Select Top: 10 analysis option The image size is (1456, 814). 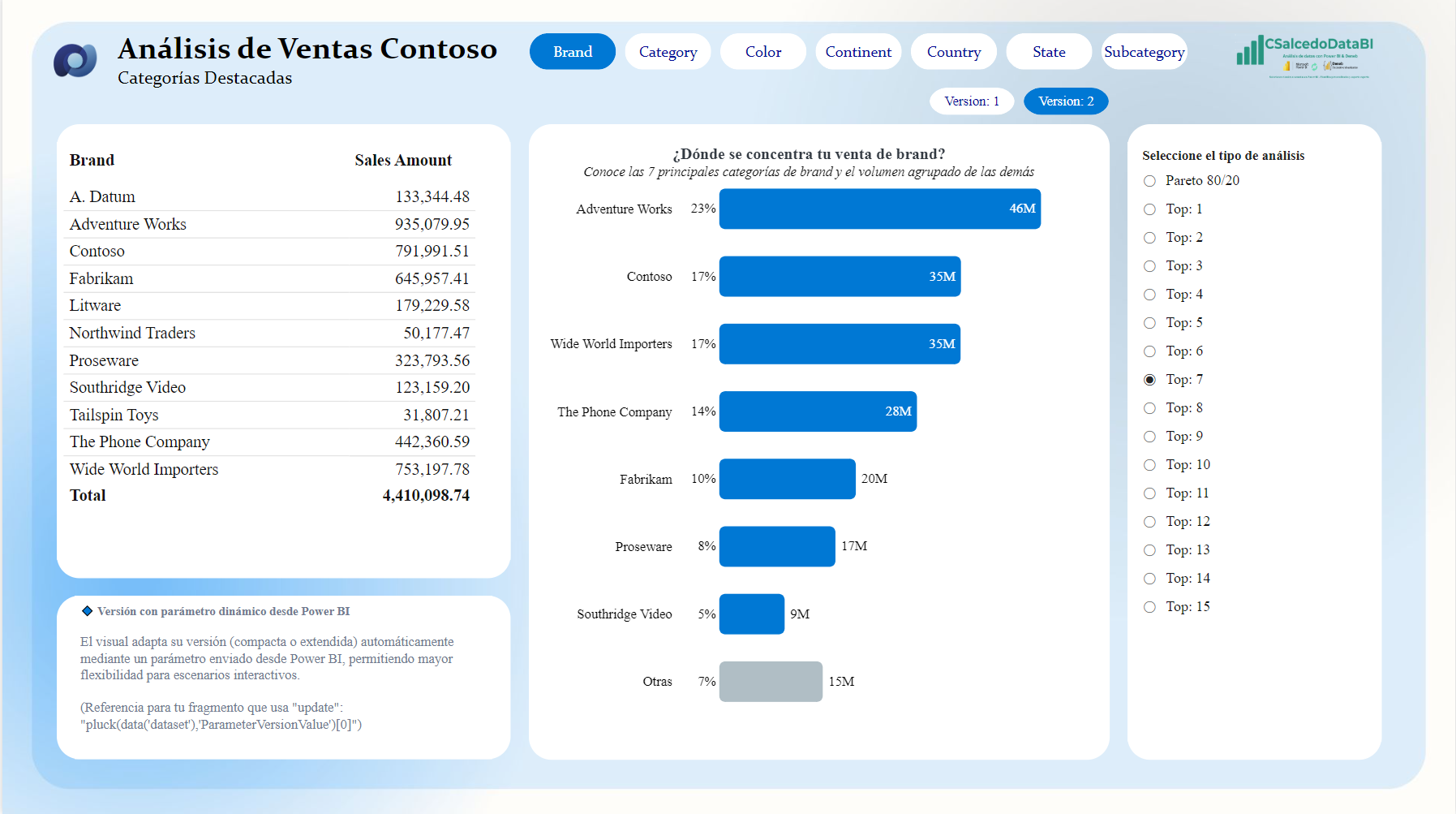1149,465
